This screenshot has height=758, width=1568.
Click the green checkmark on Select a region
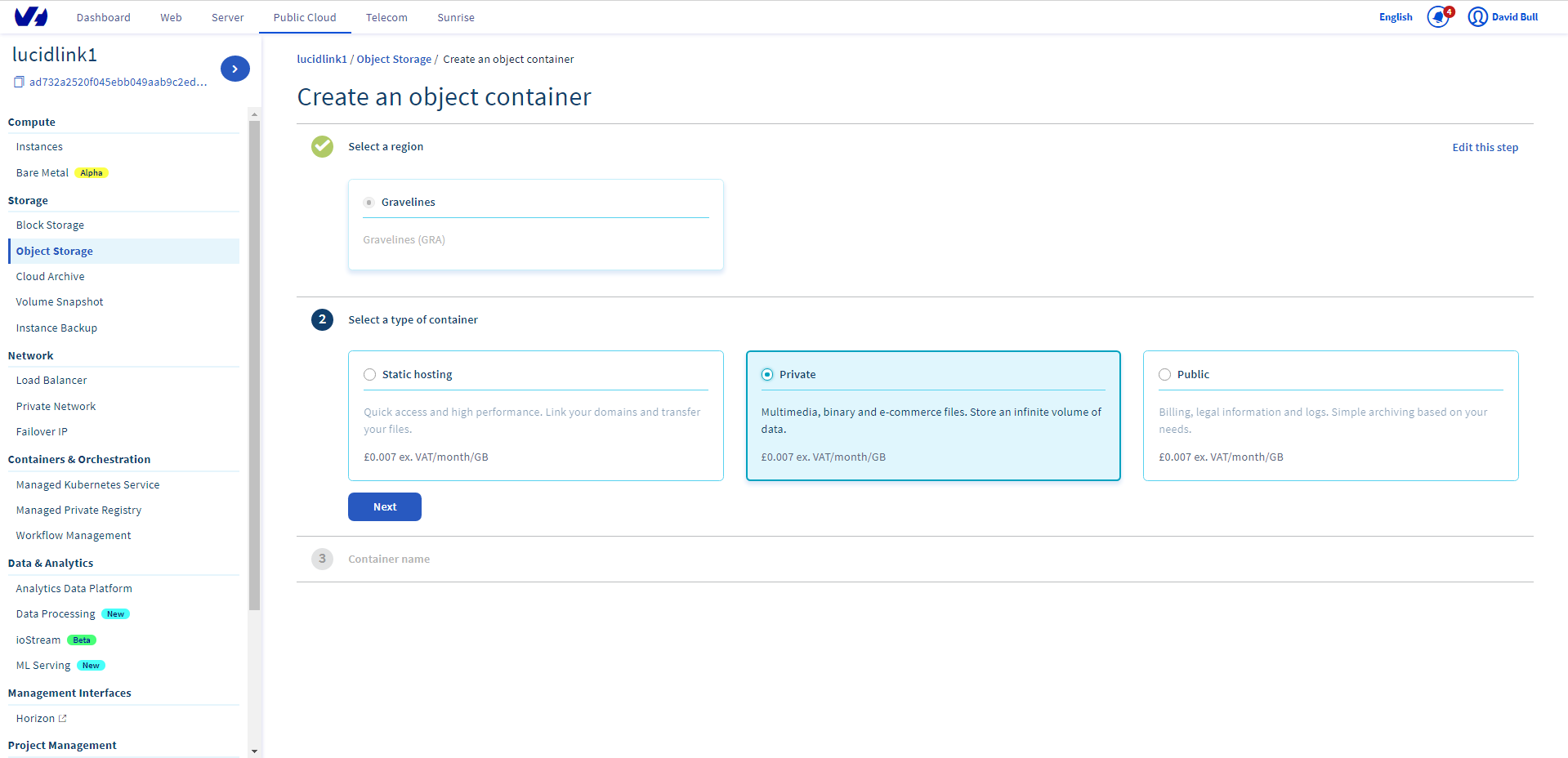[322, 147]
